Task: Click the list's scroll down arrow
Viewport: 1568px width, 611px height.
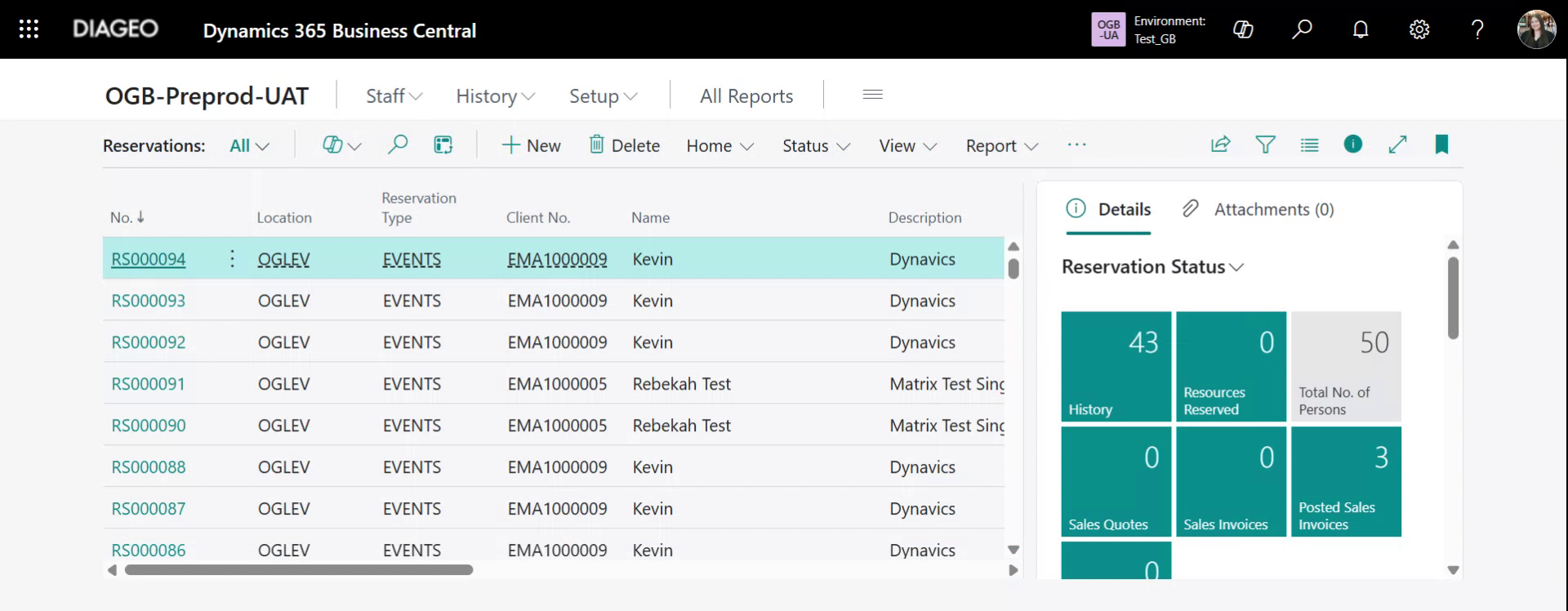Action: click(1013, 550)
